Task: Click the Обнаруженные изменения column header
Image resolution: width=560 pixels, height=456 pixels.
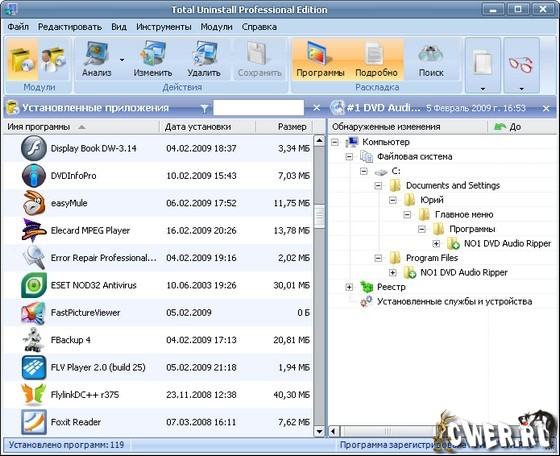Action: 408,127
